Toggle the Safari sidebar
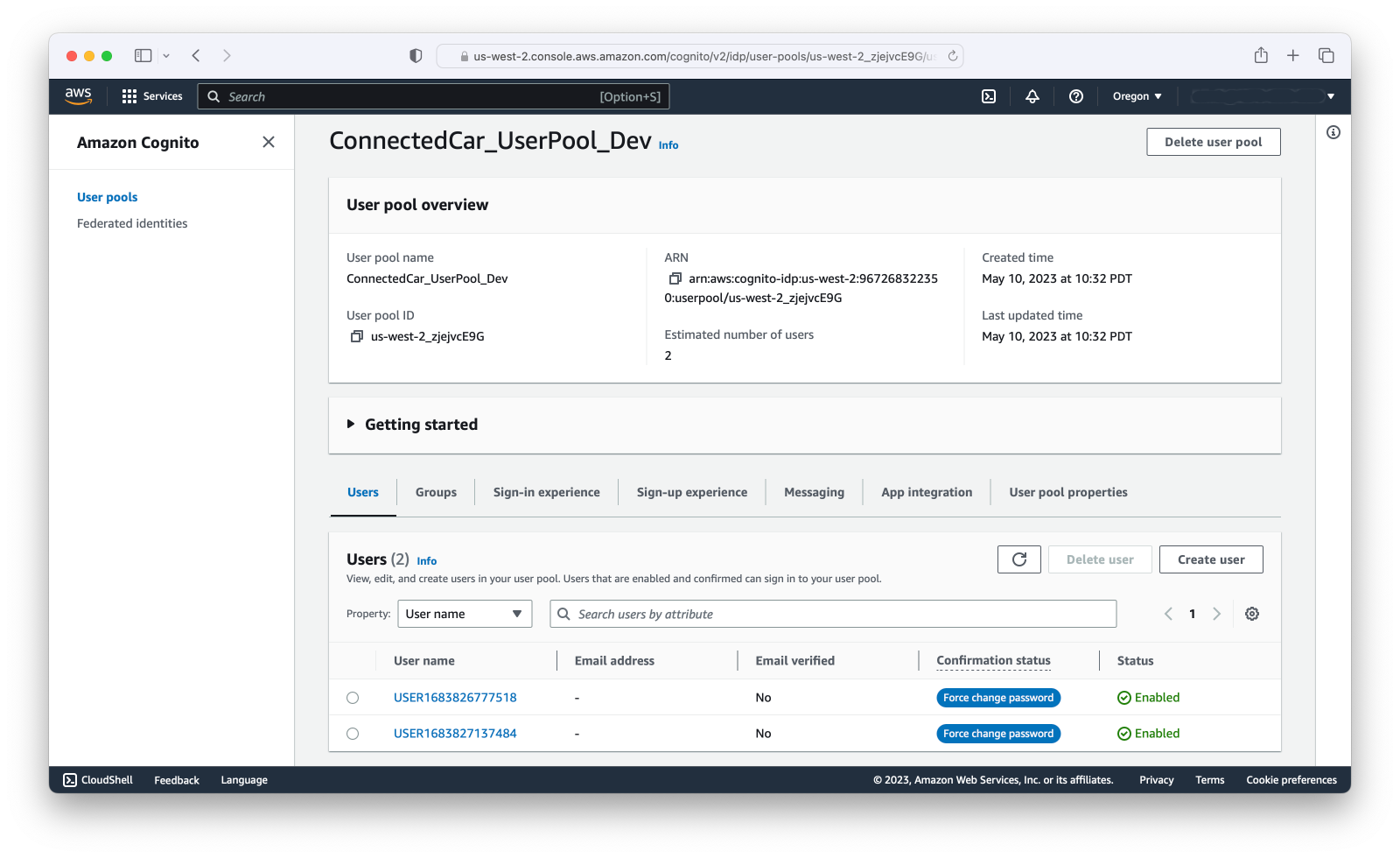 143,55
